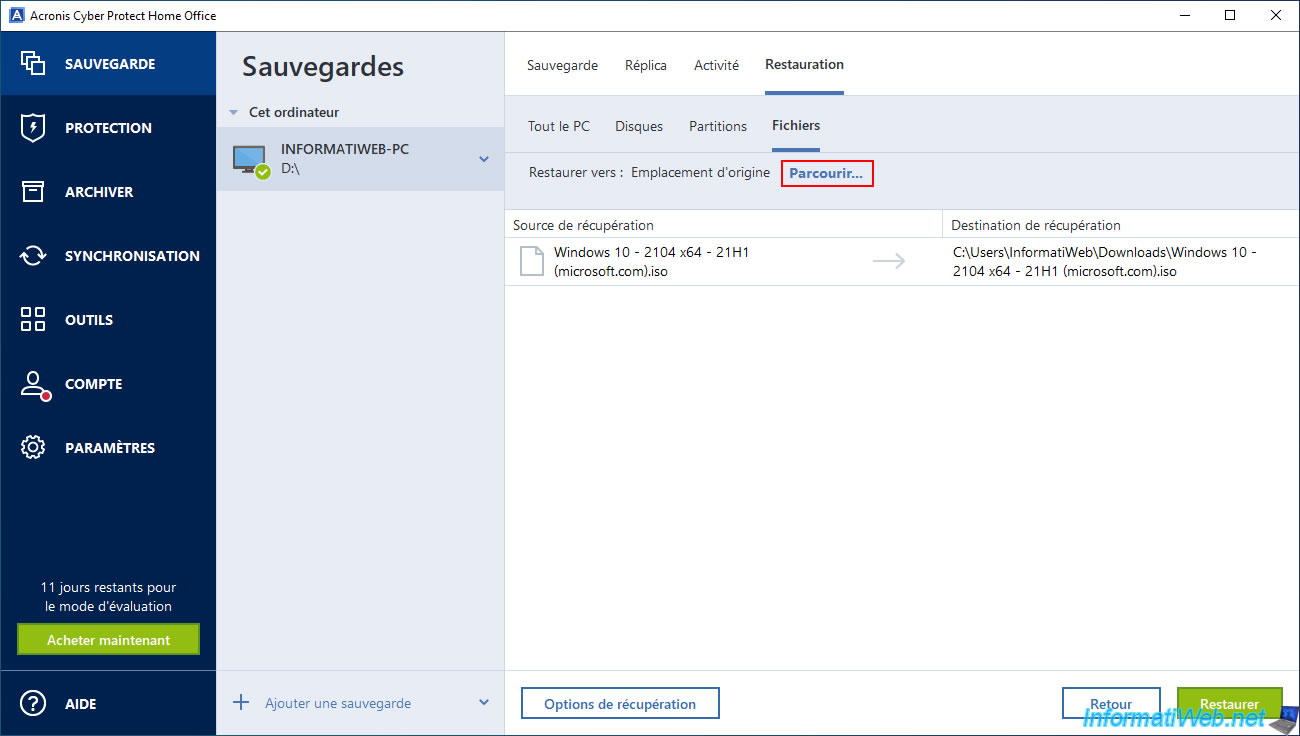Viewport: 1300px width, 736px height.
Task: Open the ARCHIVER menu label
Action: pos(99,192)
